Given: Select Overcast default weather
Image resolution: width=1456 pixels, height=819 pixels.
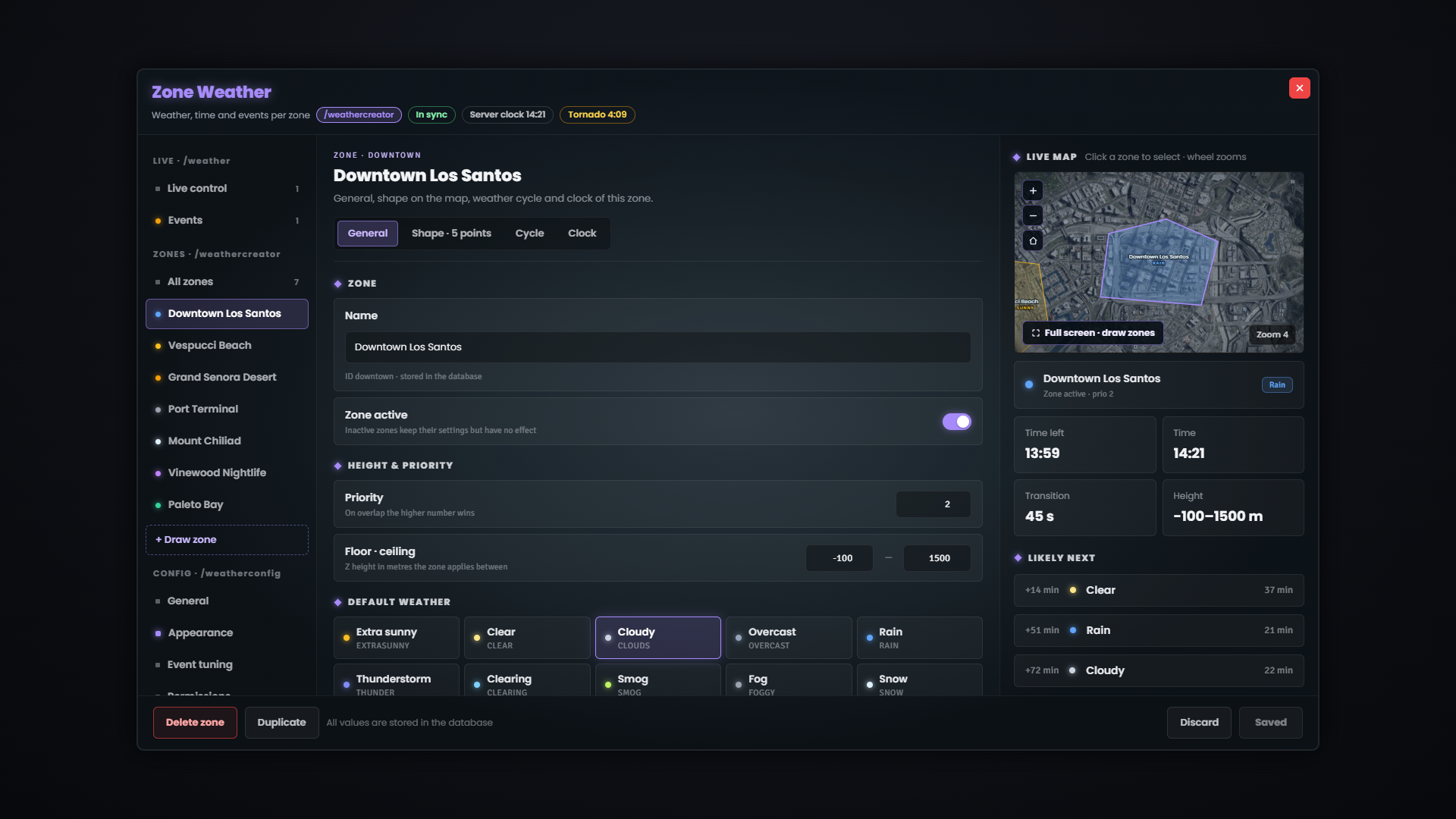Looking at the screenshot, I should (x=789, y=638).
